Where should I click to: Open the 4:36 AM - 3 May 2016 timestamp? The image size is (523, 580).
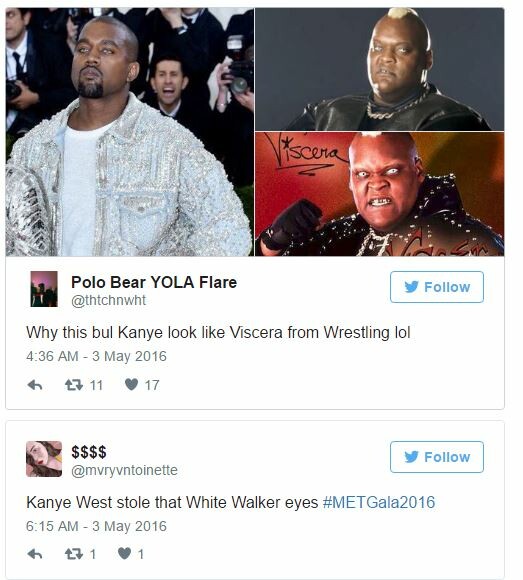(97, 356)
